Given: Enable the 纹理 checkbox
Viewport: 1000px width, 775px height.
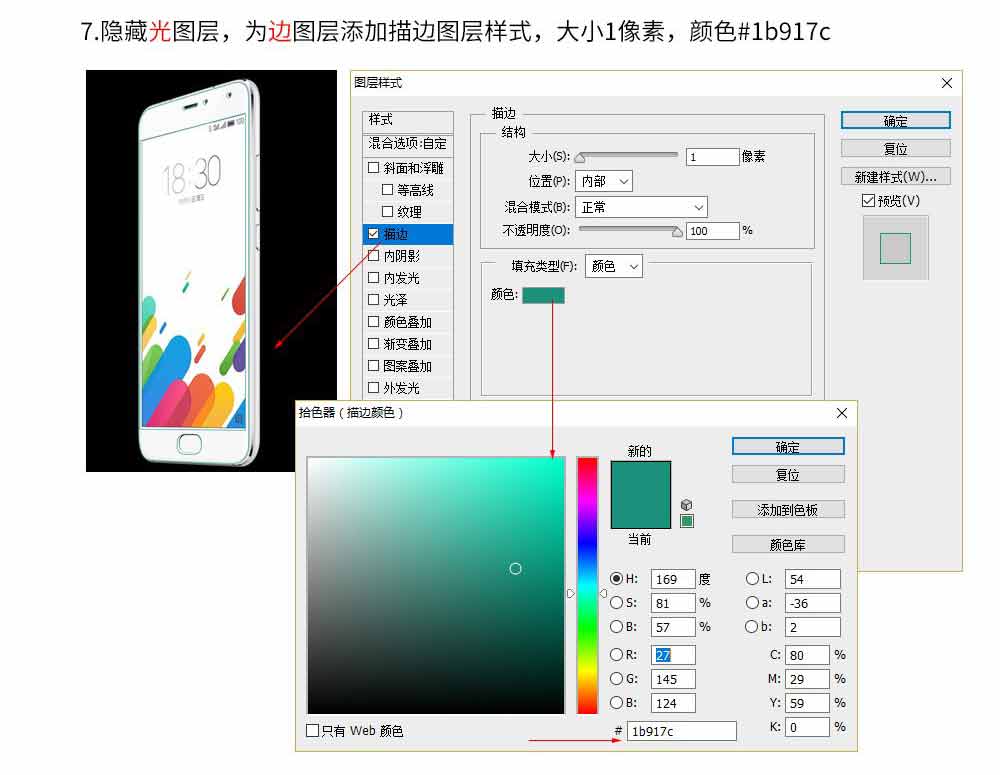Looking at the screenshot, I should [x=387, y=211].
